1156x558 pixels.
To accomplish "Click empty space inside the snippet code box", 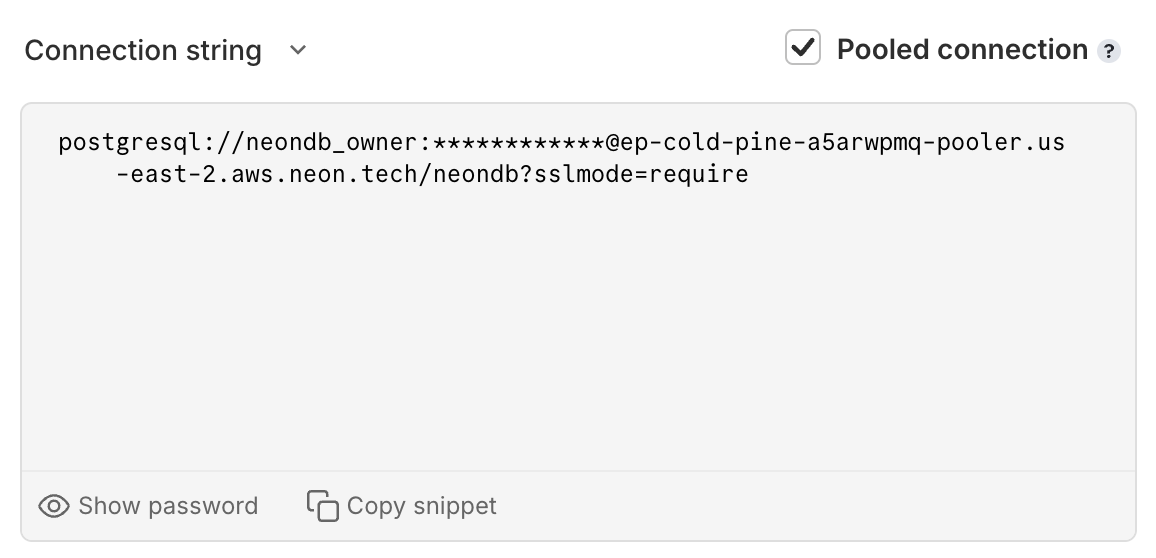I will (x=578, y=324).
